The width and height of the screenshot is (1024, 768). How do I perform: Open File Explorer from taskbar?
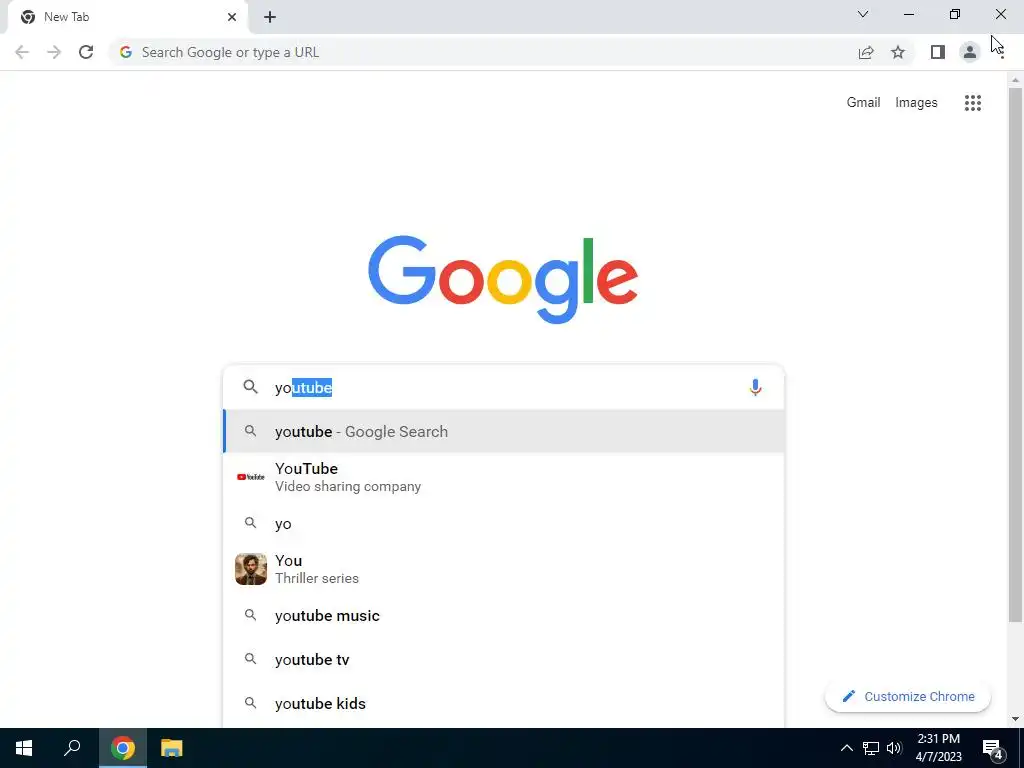pyautogui.click(x=172, y=748)
